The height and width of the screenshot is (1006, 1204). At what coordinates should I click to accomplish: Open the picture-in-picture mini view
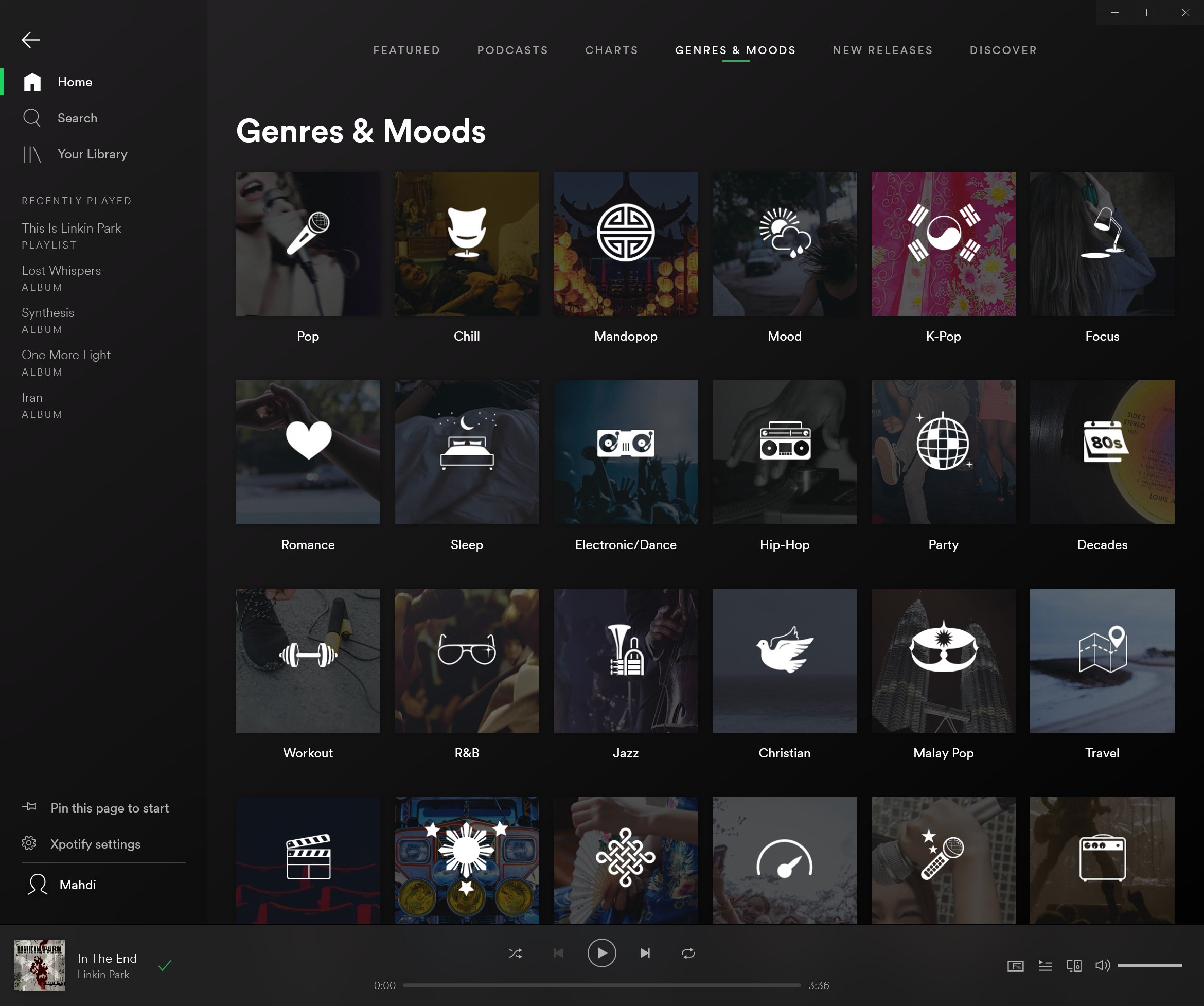(x=1015, y=966)
